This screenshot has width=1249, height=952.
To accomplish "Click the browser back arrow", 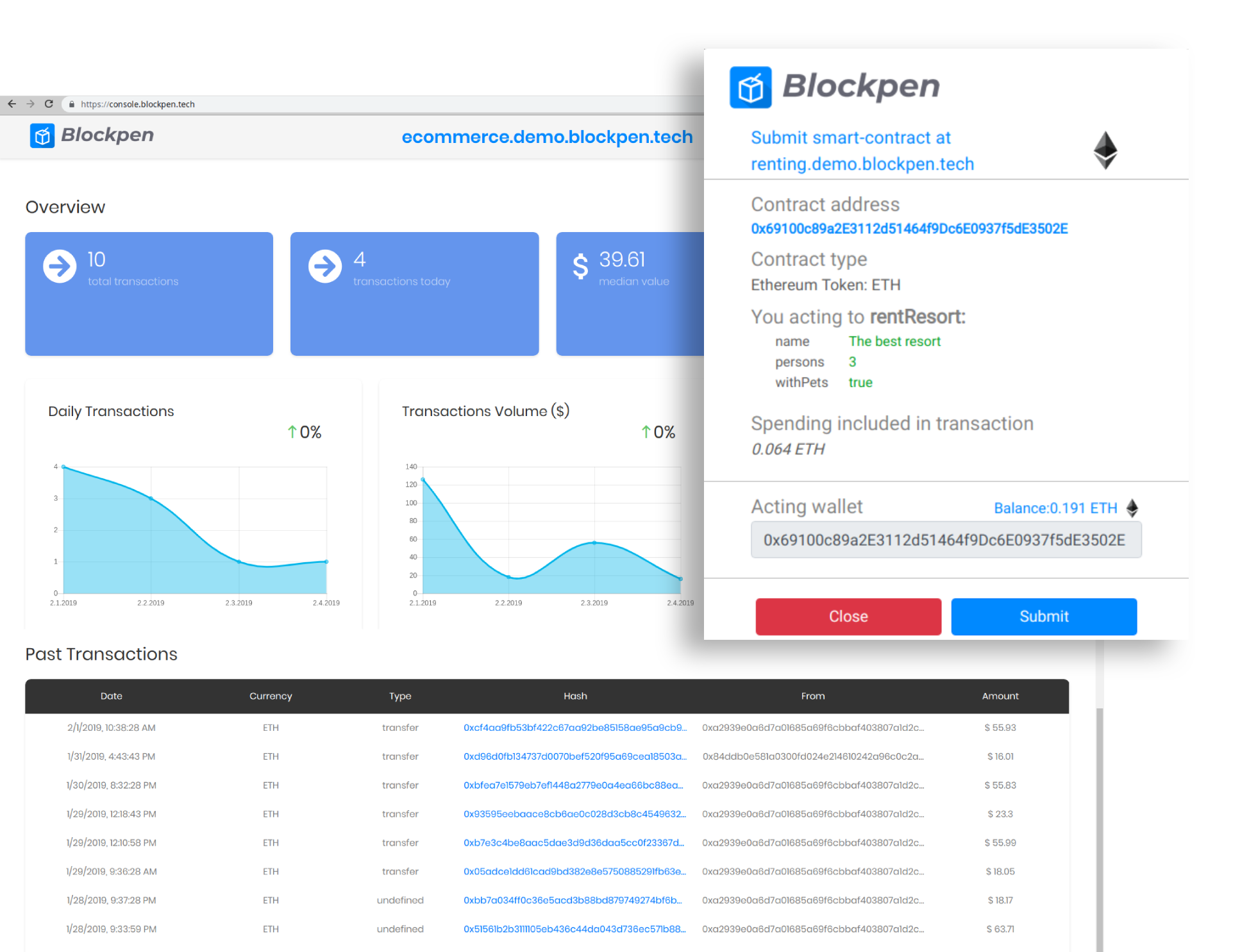I will coord(12,104).
